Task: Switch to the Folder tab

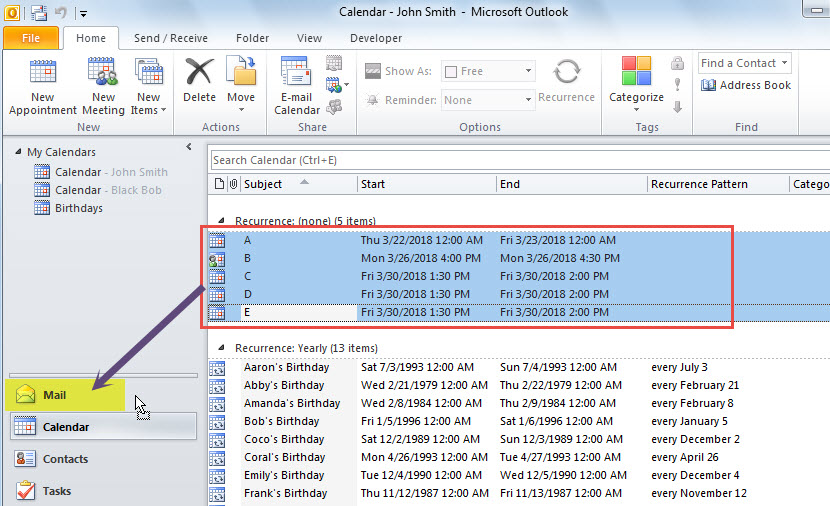Action: (x=252, y=38)
